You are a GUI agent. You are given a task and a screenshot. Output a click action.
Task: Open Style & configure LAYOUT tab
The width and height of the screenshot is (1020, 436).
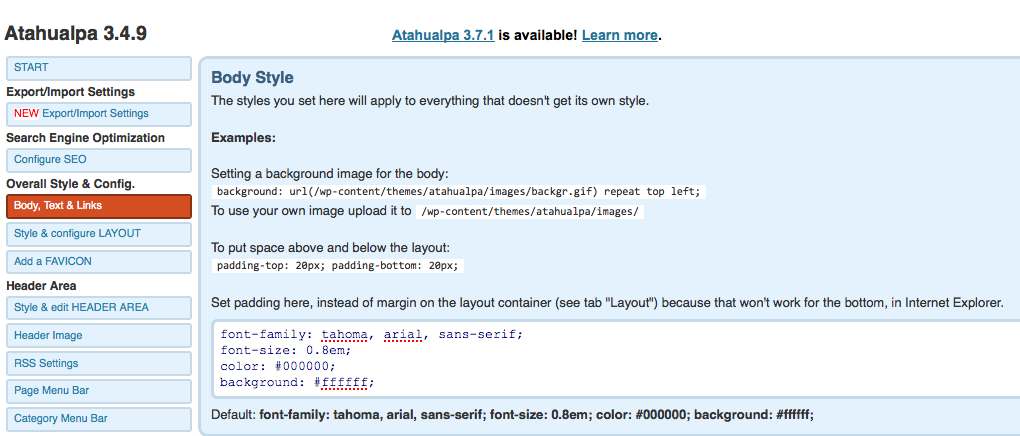99,234
